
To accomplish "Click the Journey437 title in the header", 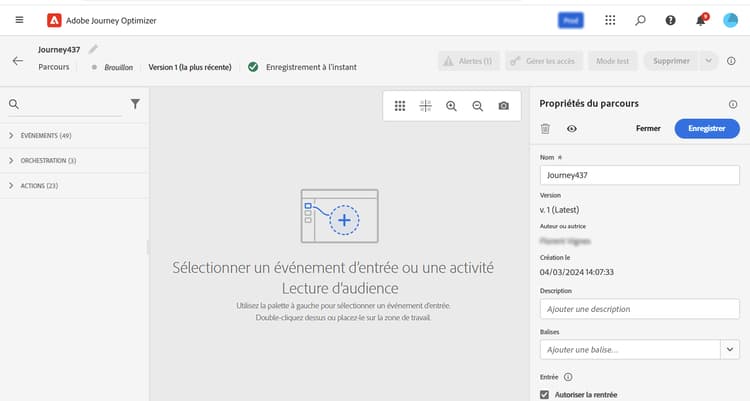I will click(x=59, y=50).
